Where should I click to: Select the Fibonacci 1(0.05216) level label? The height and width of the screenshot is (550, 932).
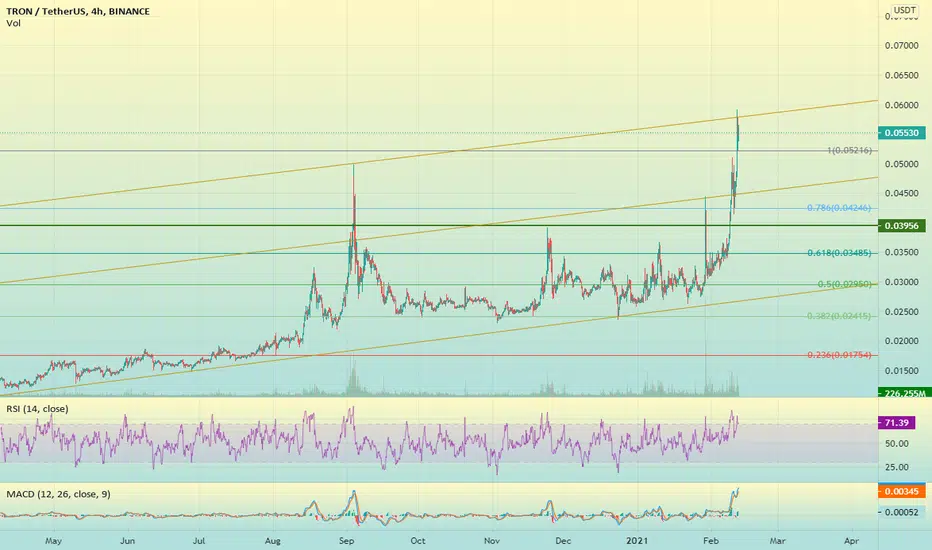pos(849,150)
